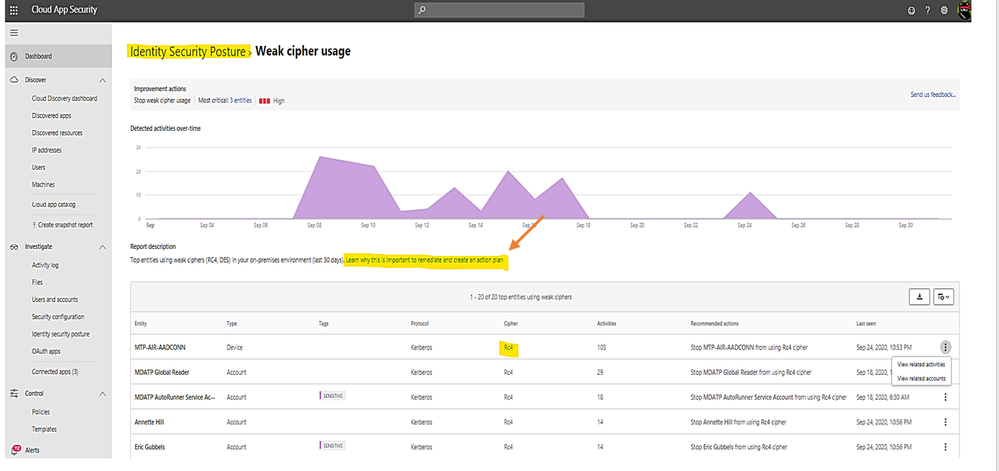The height and width of the screenshot is (471, 999).
Task: Open more options for Annette Hill row
Action: (945, 422)
